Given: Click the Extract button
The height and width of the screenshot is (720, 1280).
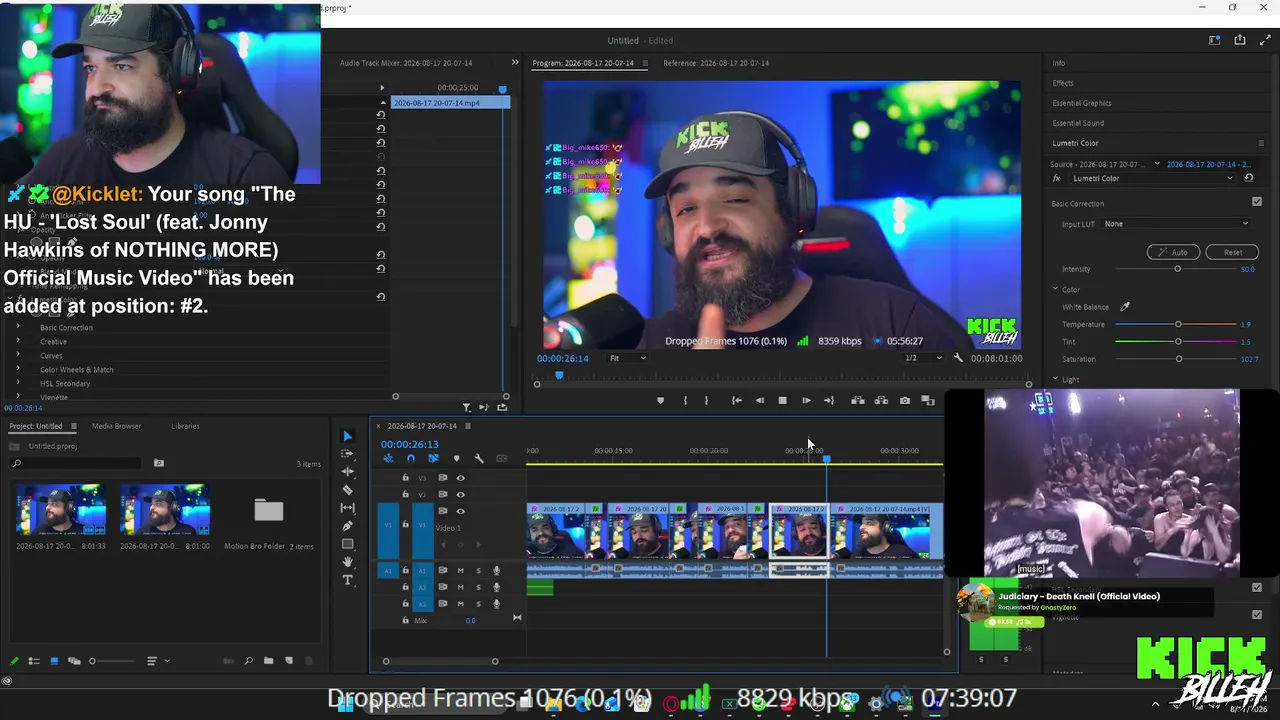Looking at the screenshot, I should (x=881, y=401).
